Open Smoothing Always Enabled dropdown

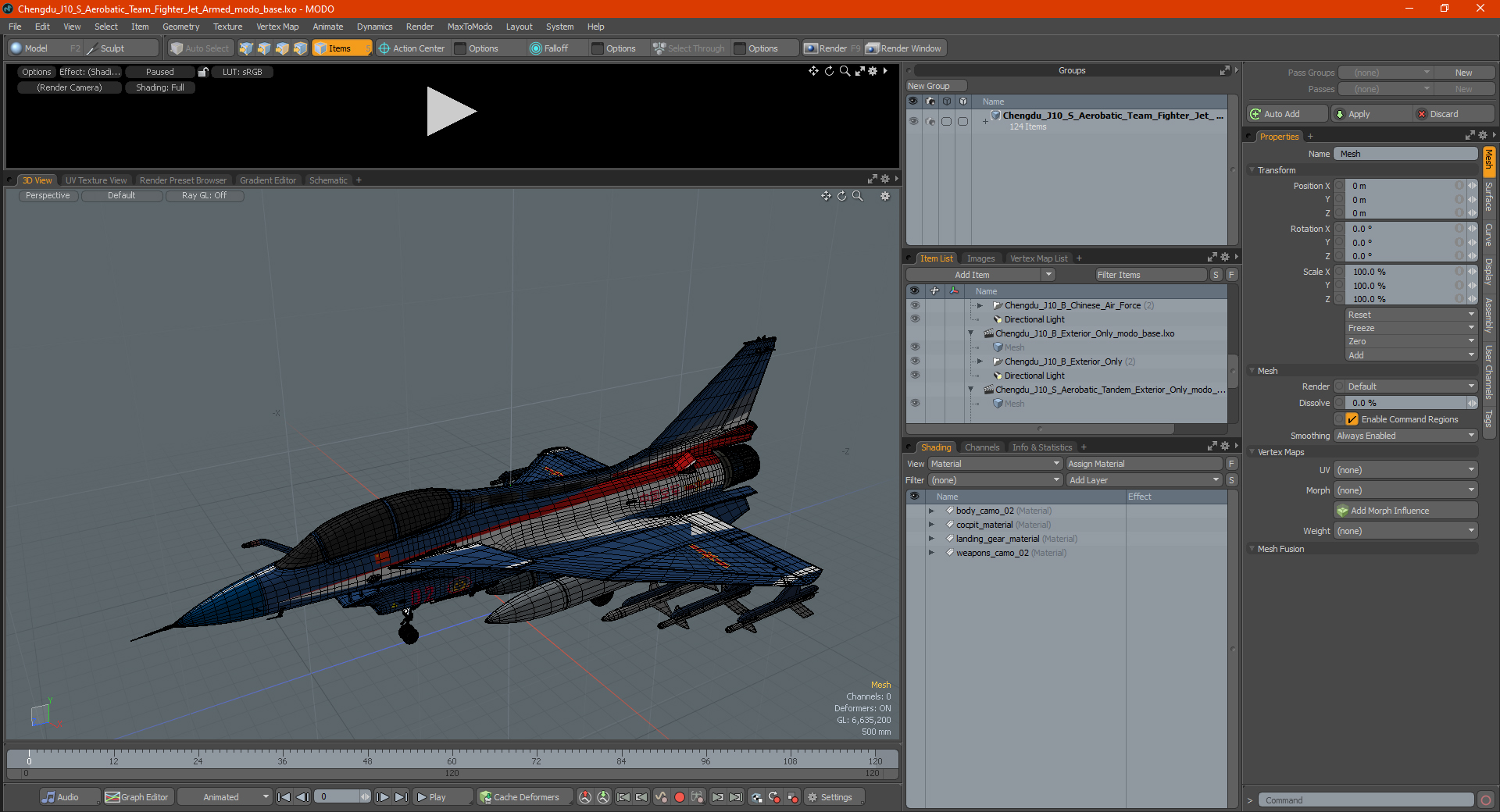(1405, 436)
